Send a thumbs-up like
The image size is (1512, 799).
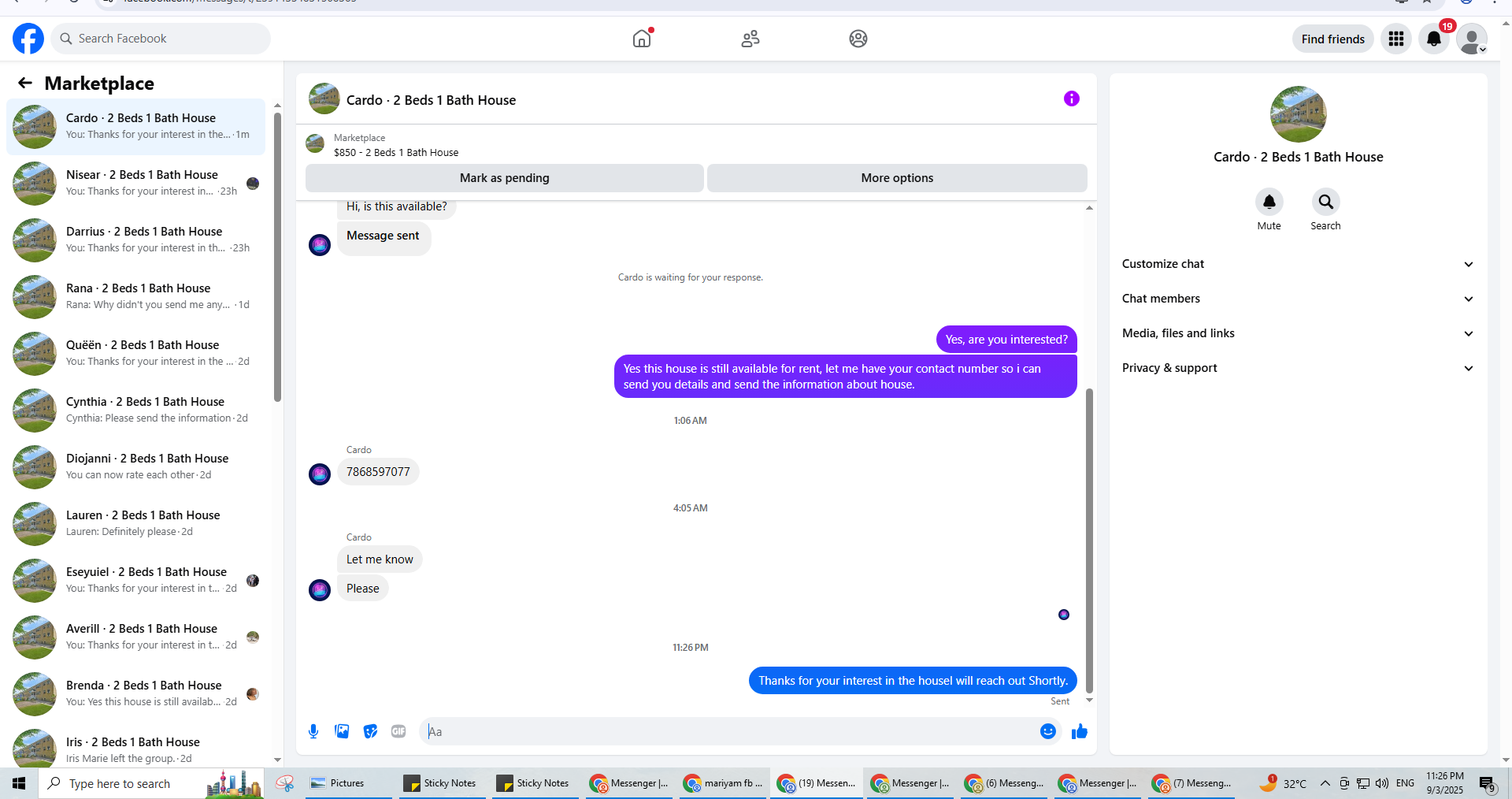click(1080, 731)
